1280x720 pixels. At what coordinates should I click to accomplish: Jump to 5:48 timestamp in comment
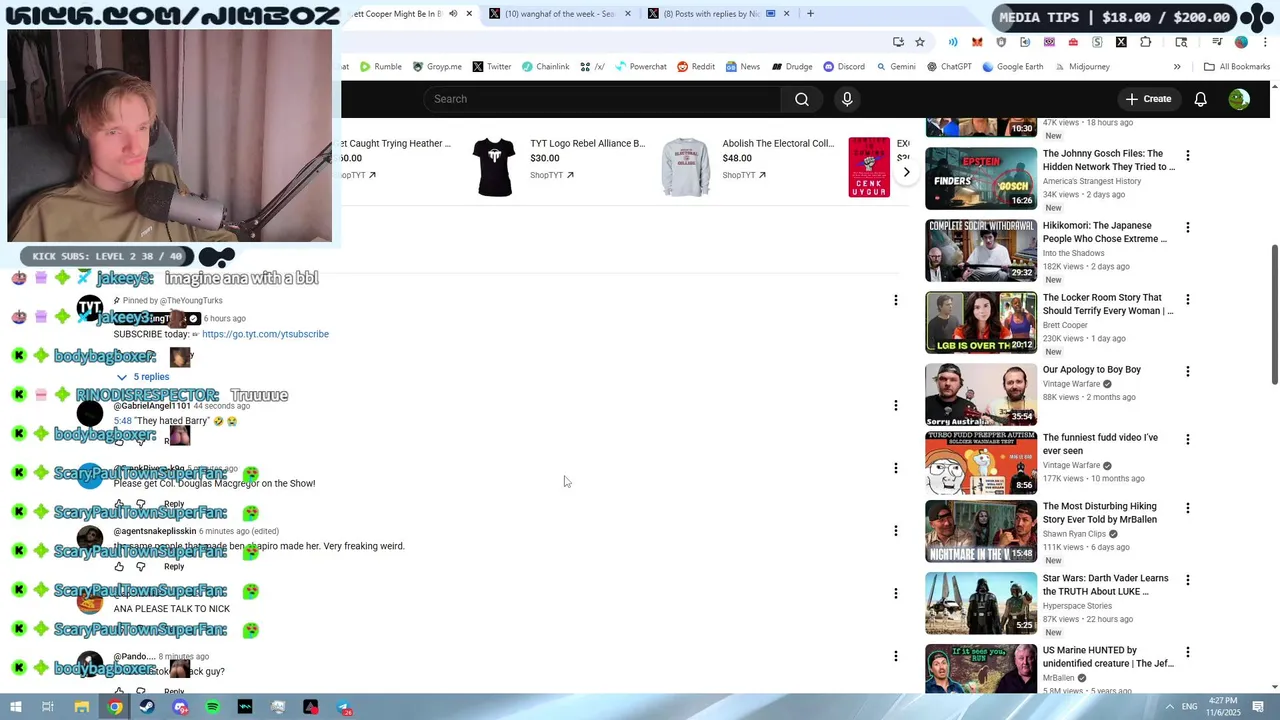(122, 421)
